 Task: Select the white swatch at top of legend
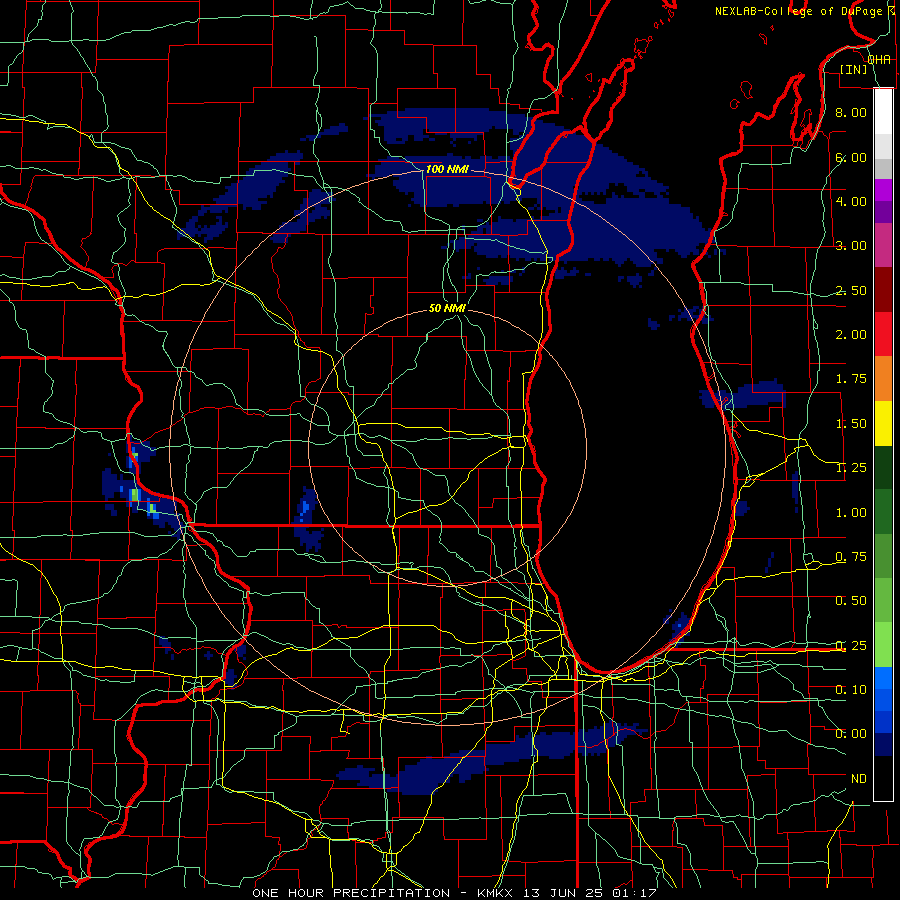(x=884, y=112)
